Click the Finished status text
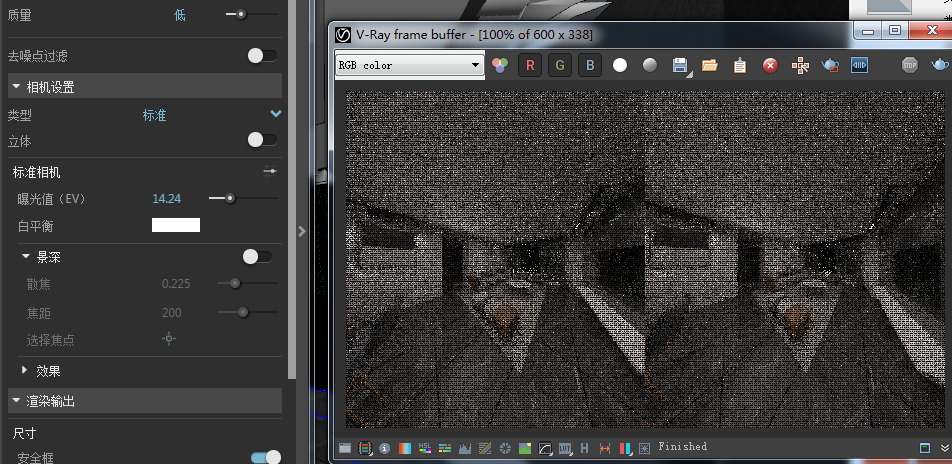Image resolution: width=952 pixels, height=464 pixels. [682, 446]
